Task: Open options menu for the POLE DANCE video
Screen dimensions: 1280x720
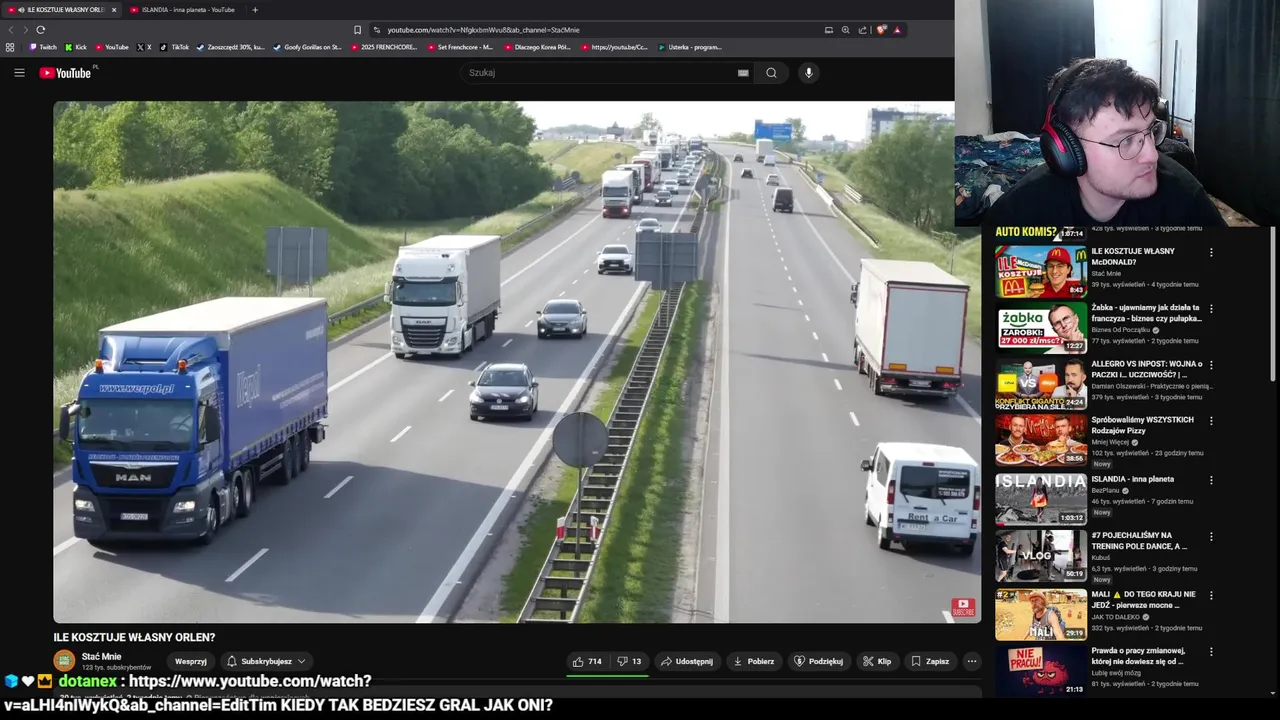Action: point(1211,537)
